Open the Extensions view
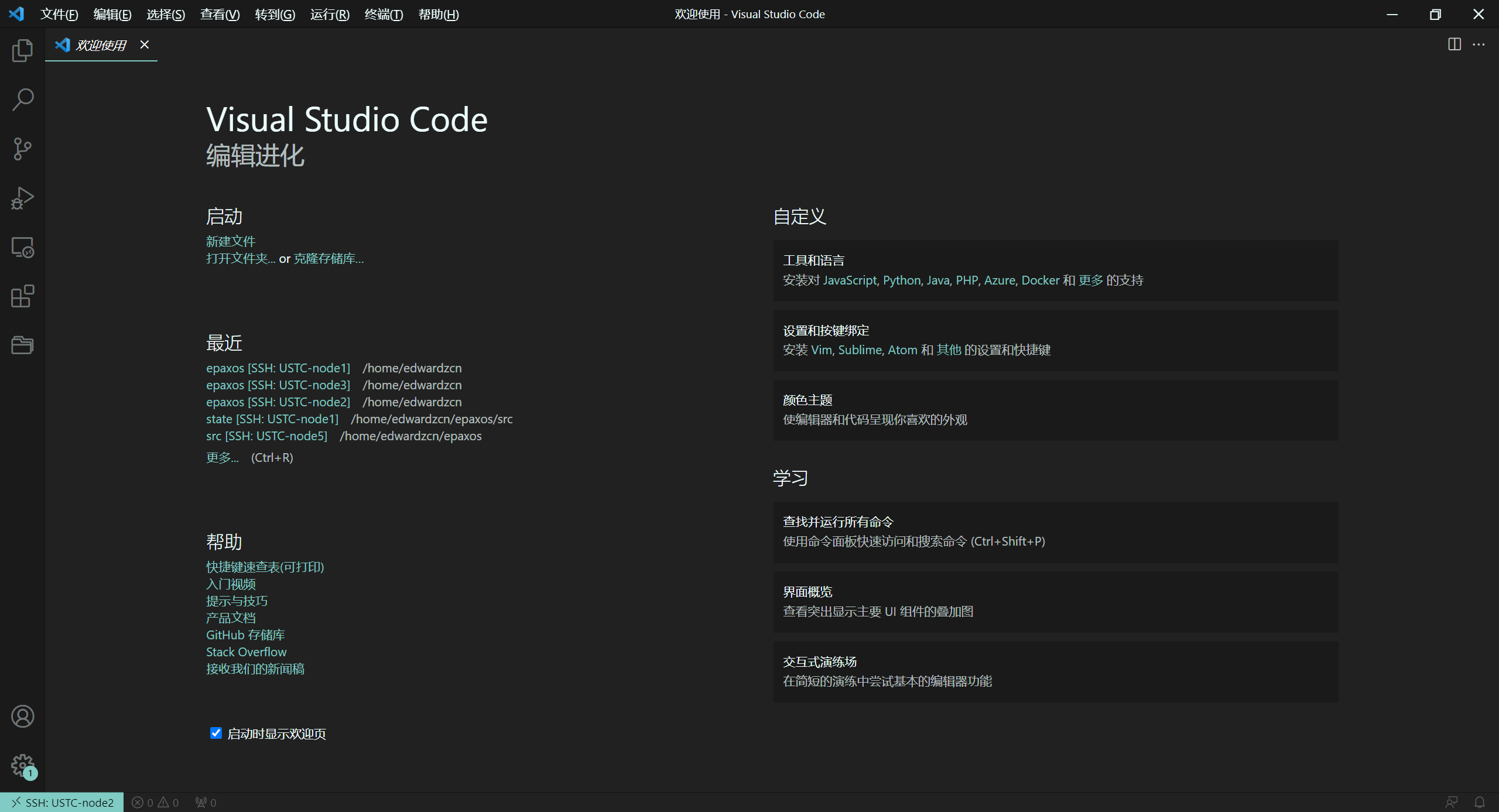This screenshot has height=812, width=1499. [22, 296]
